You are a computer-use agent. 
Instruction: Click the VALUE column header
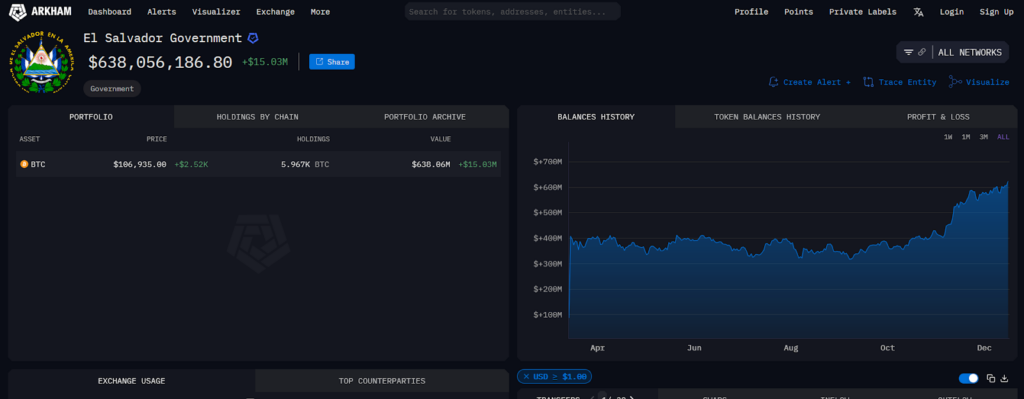[x=440, y=139]
